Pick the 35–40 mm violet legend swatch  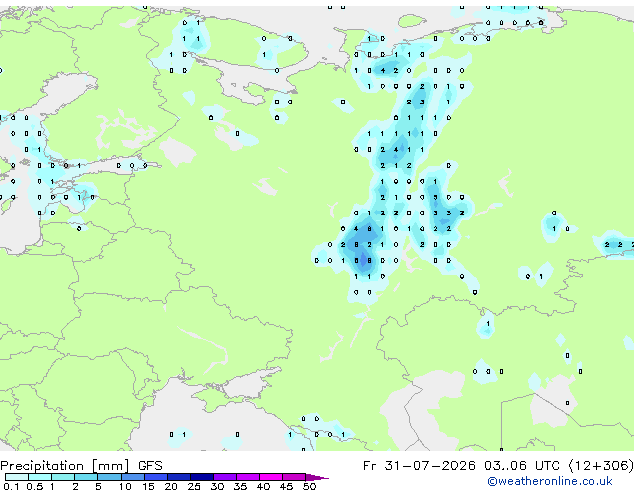[247, 477]
